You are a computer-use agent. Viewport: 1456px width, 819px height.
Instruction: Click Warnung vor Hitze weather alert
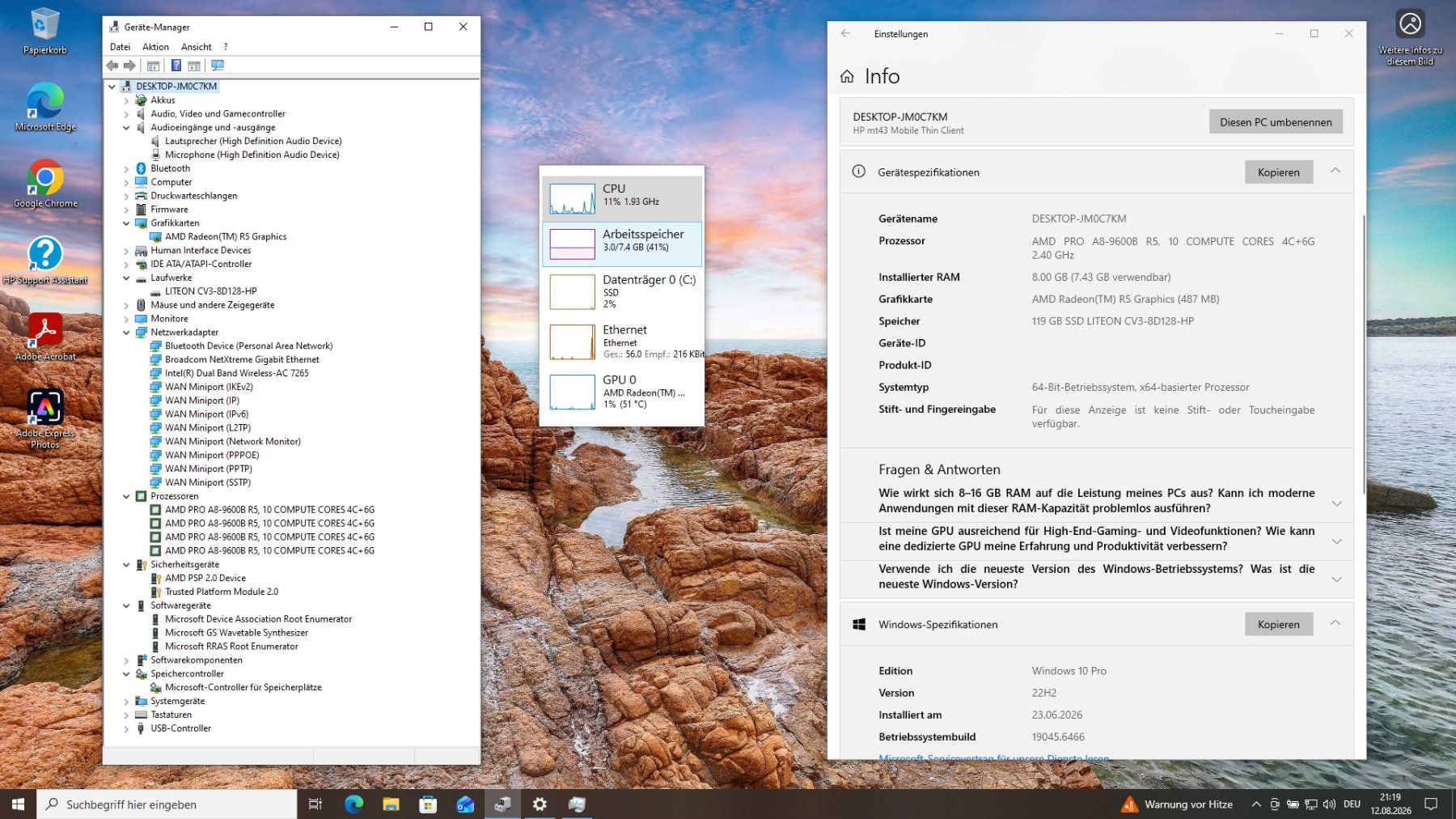tap(1177, 804)
